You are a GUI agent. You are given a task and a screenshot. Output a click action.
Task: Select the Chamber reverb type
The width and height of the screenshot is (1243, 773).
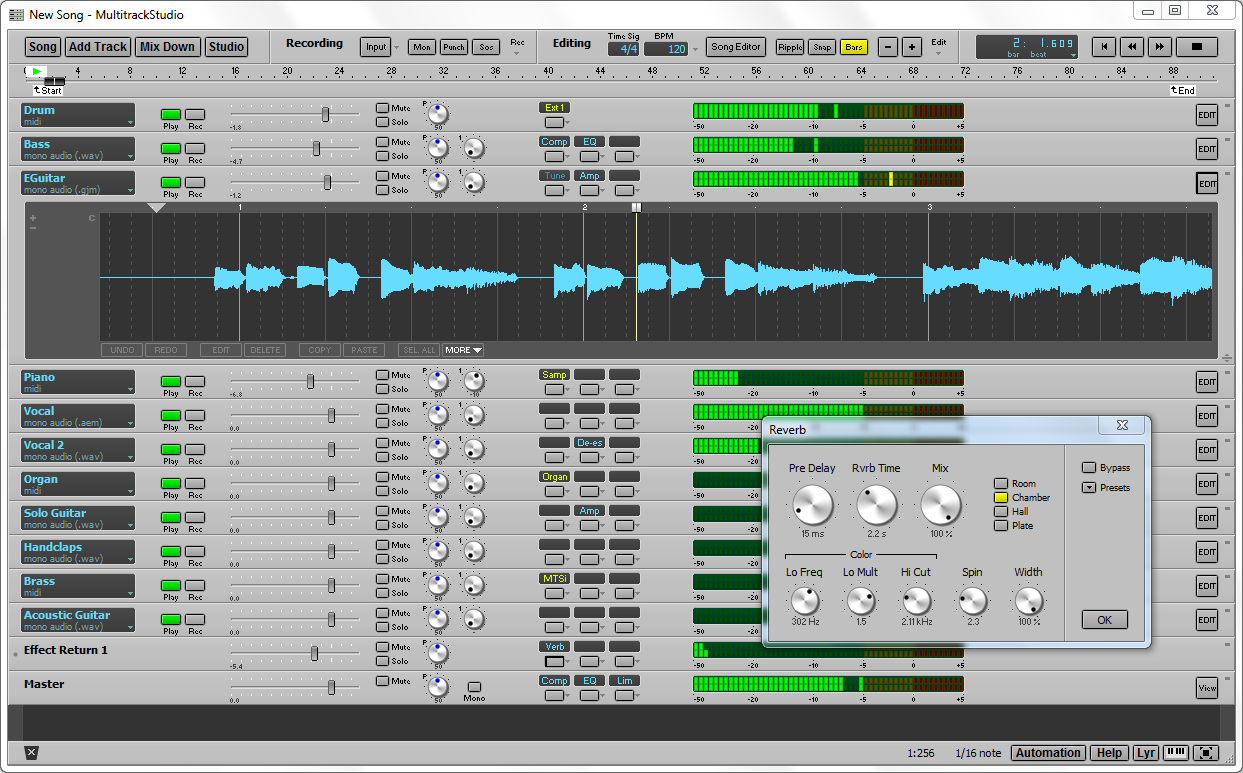click(1000, 497)
